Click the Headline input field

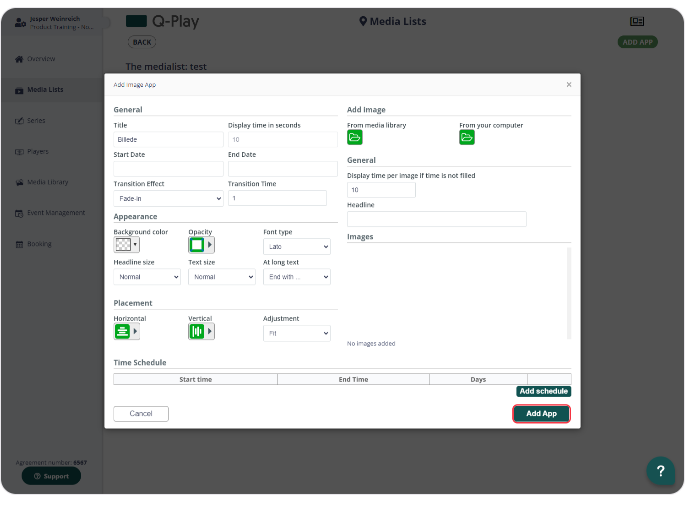(x=437, y=219)
